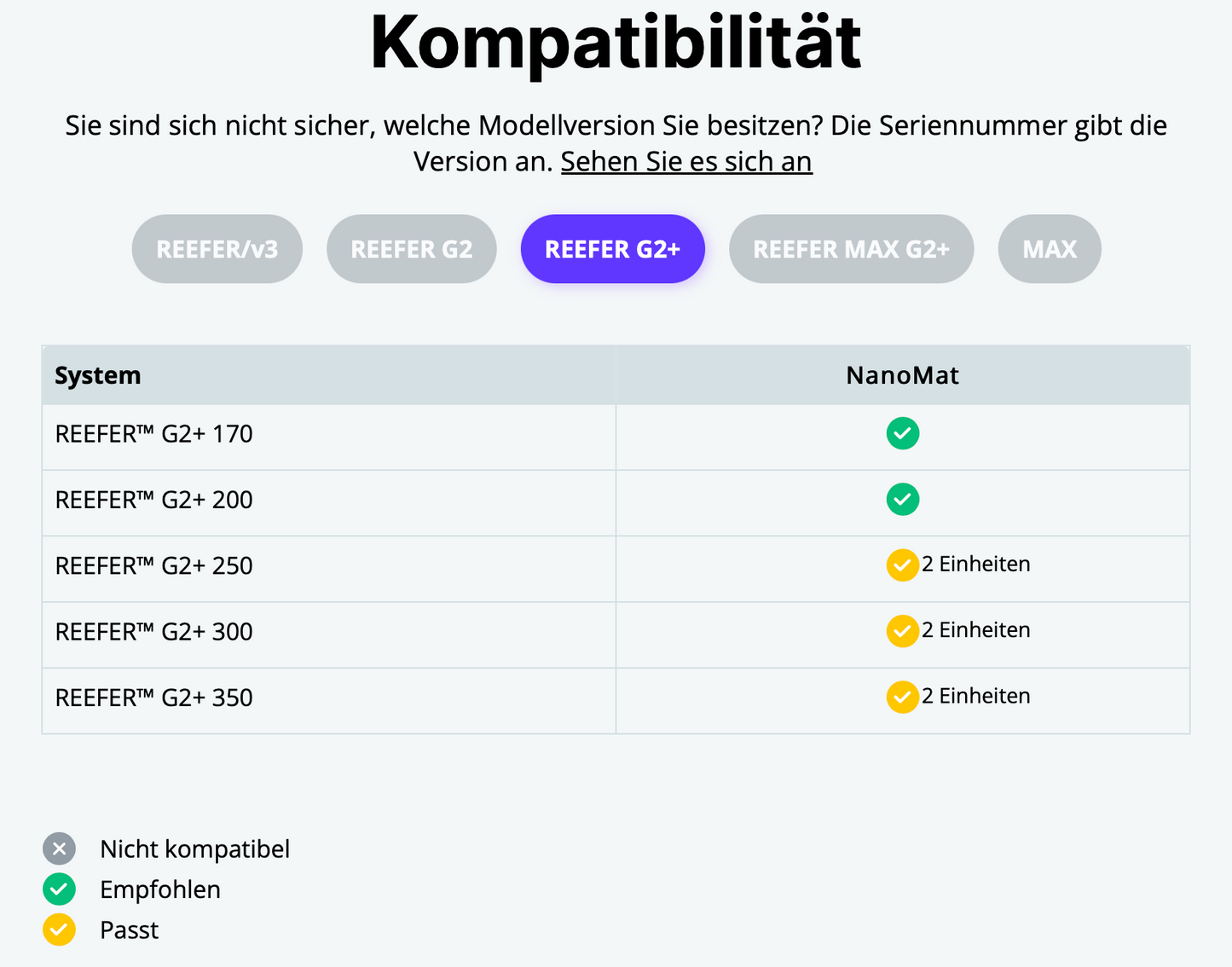
Task: Click green checkmark for REEFER G2+ 200
Action: tap(902, 499)
